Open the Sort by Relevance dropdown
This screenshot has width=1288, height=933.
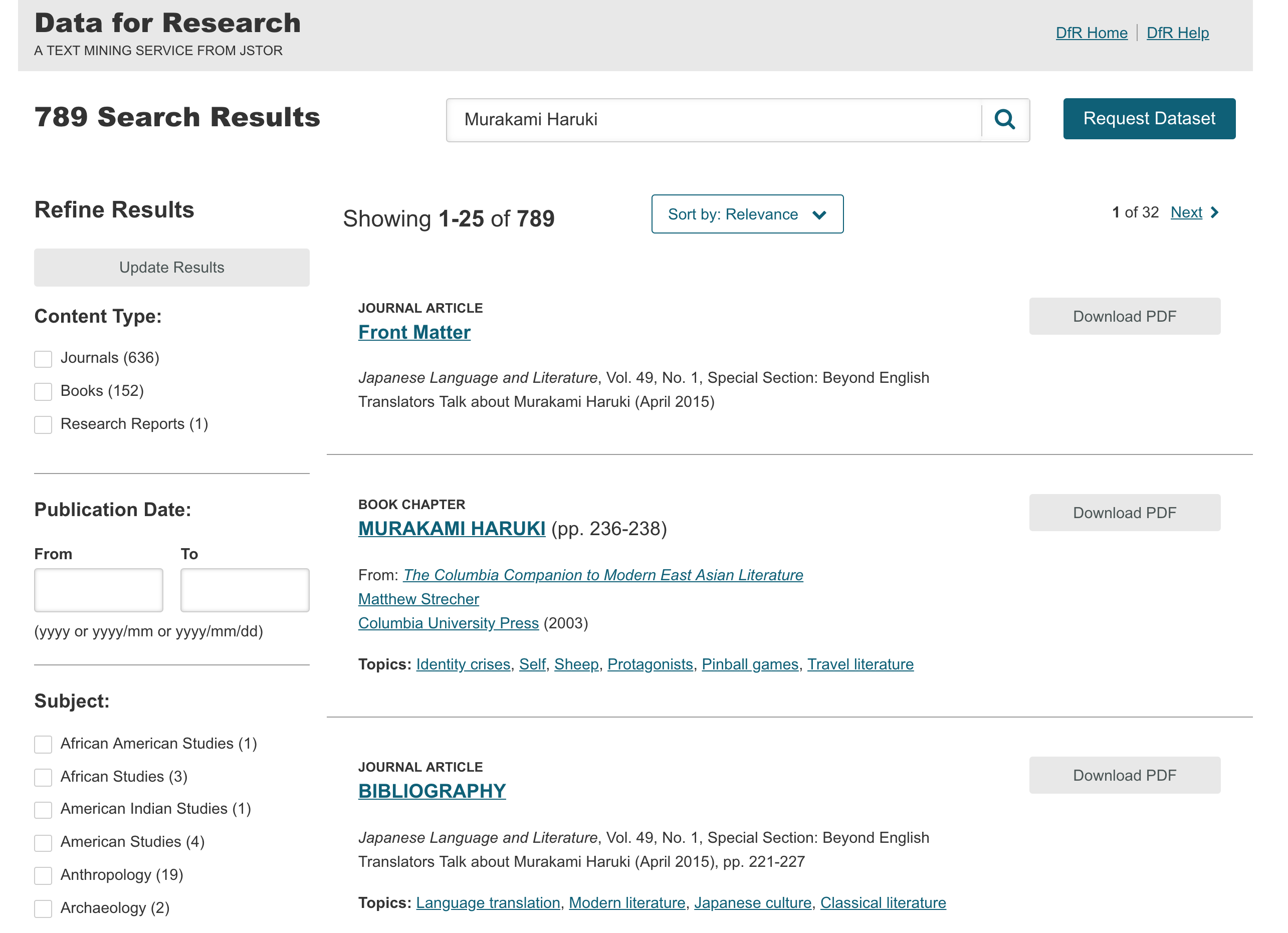click(747, 214)
